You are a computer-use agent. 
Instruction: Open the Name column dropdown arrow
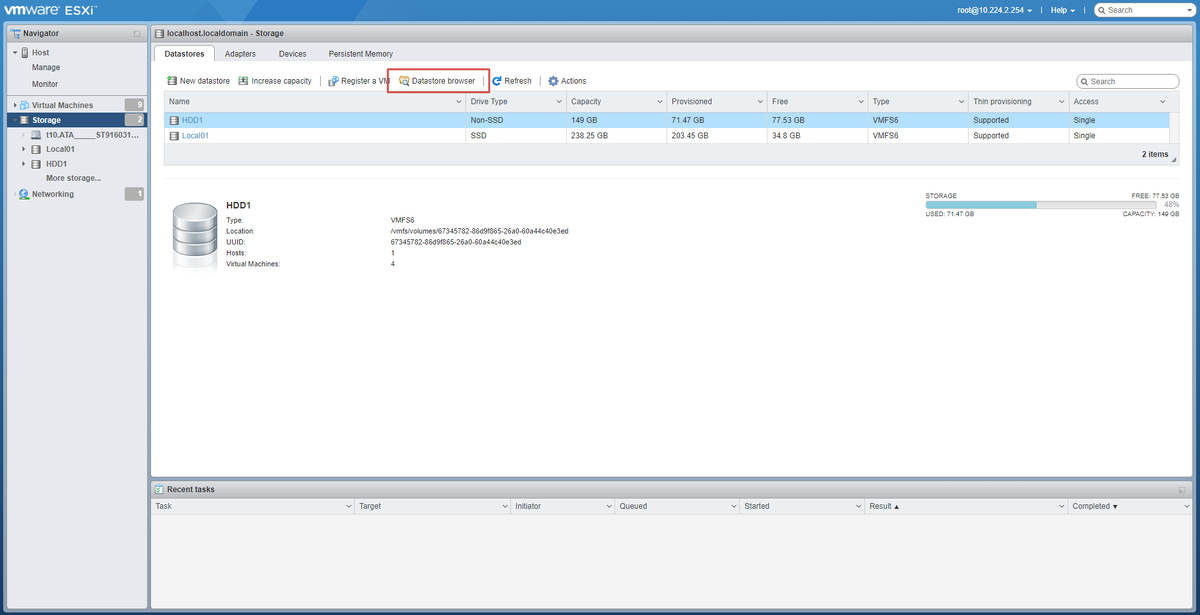457,102
